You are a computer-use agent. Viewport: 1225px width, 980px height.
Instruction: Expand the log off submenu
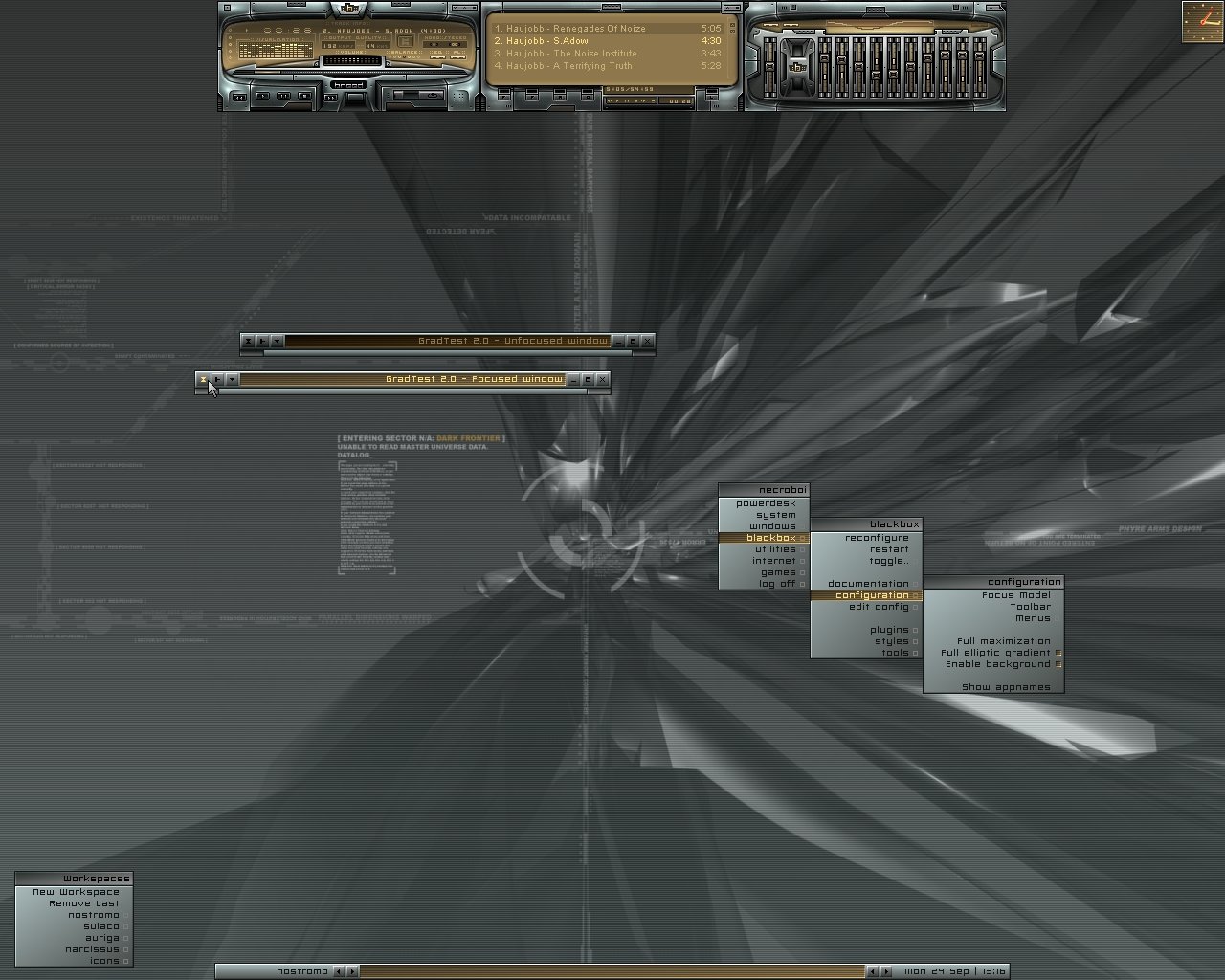click(765, 584)
